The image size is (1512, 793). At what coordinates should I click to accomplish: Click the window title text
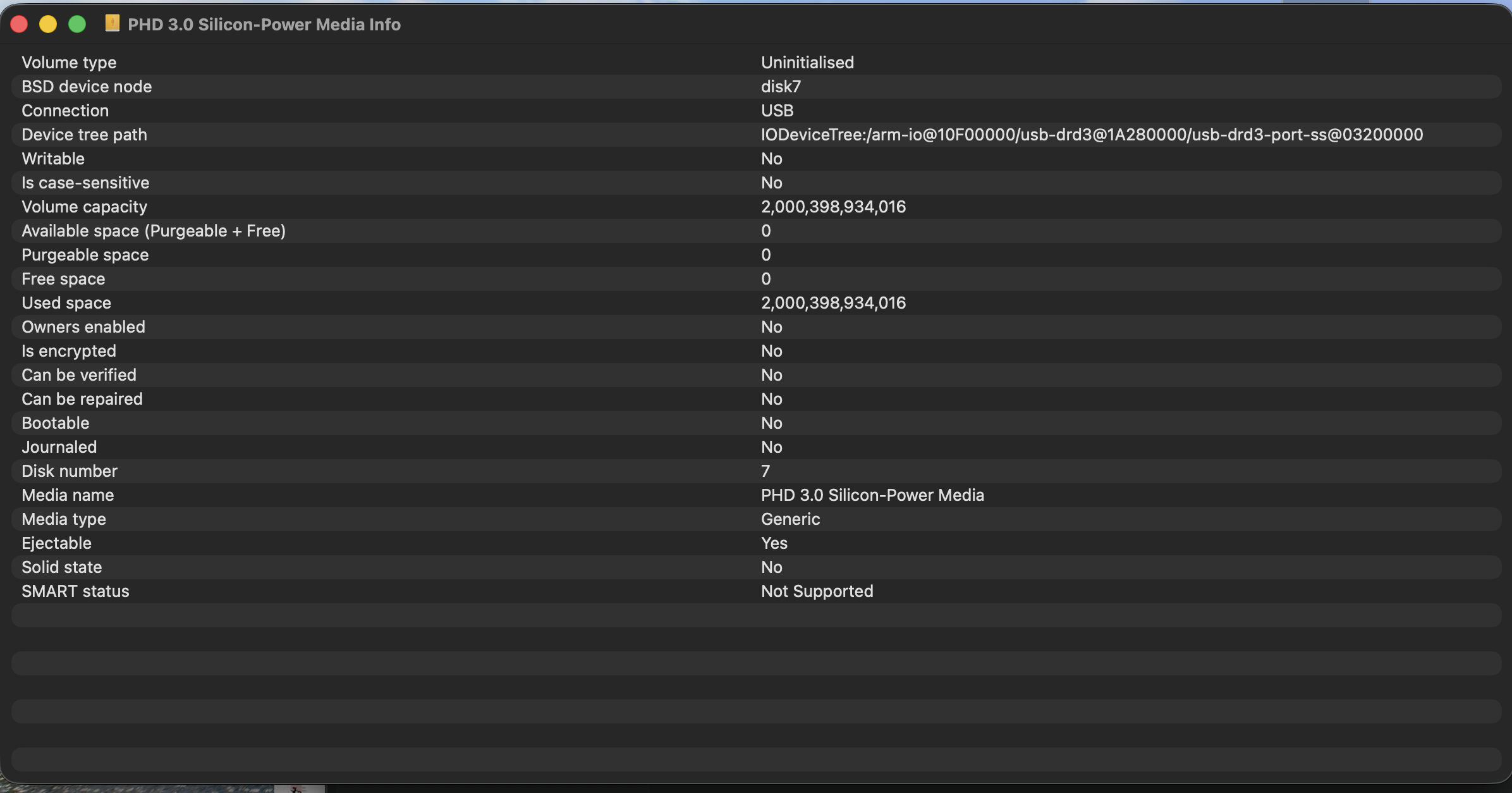[x=264, y=25]
